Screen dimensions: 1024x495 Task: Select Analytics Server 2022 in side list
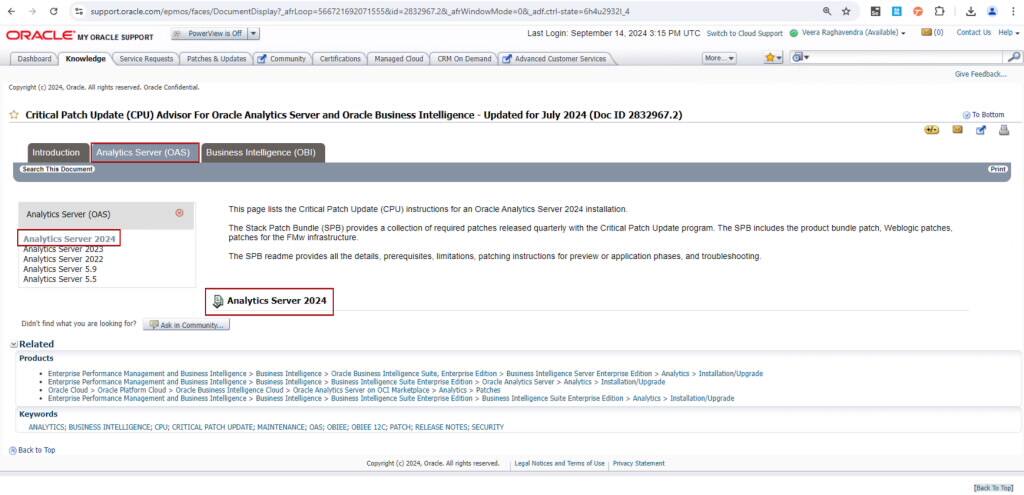coord(63,259)
